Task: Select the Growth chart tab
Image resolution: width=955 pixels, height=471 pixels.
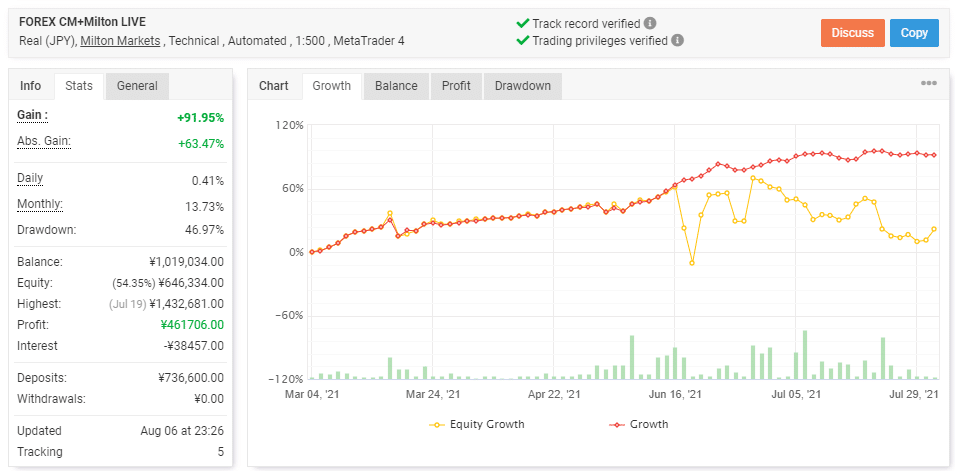Action: tap(332, 86)
